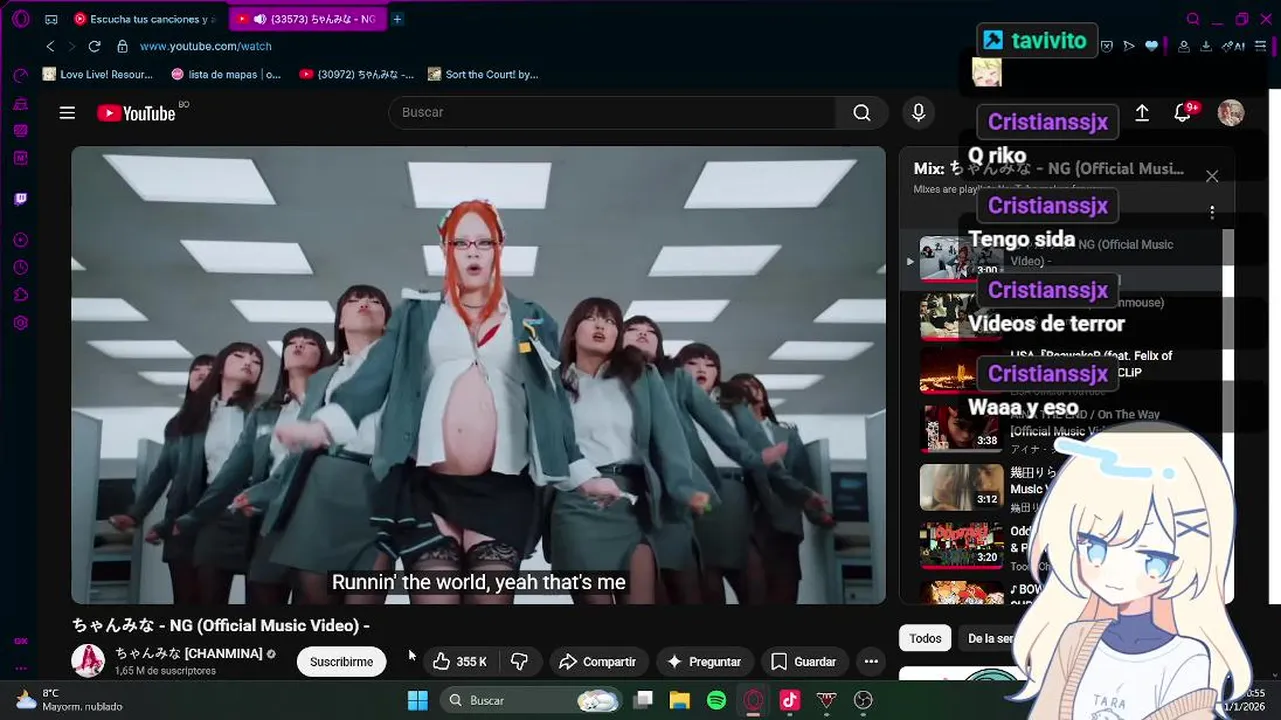Select the currently playing 3:00 playlist thumbnail
1281x720 pixels.
click(x=961, y=259)
